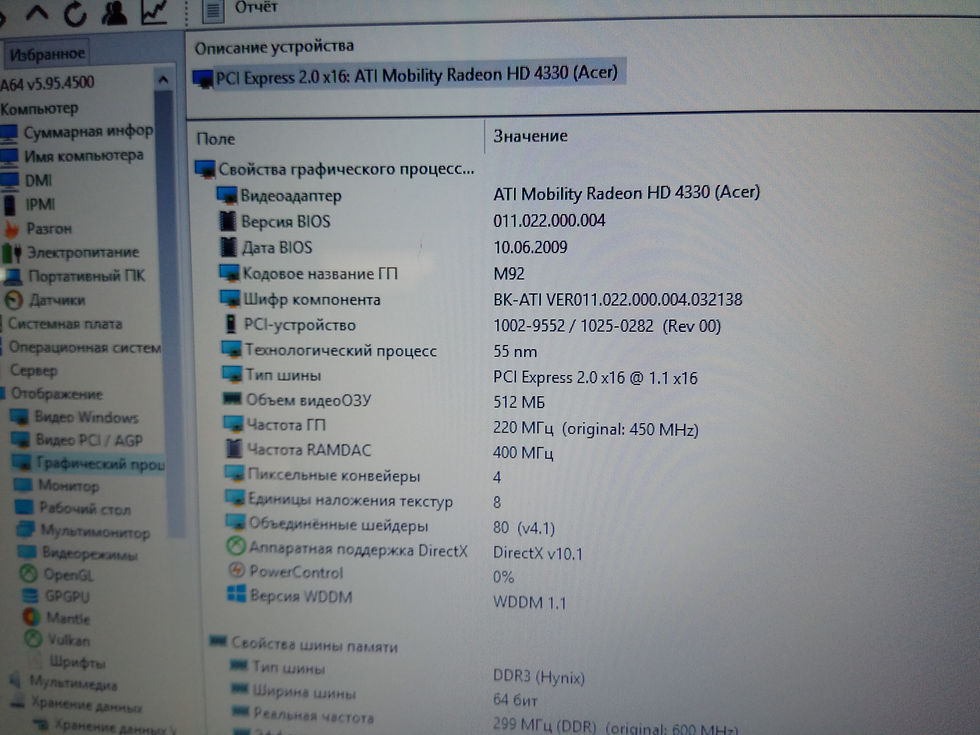The width and height of the screenshot is (980, 735).
Task: Select the PCI-устройство row
Action: 471,326
